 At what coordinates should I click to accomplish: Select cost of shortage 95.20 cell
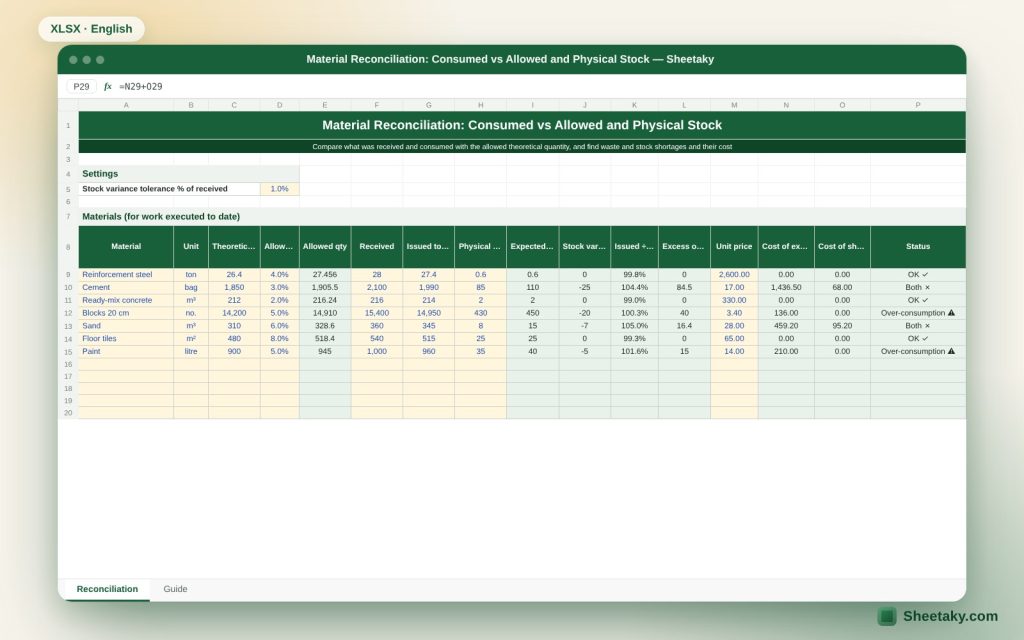[842, 326]
